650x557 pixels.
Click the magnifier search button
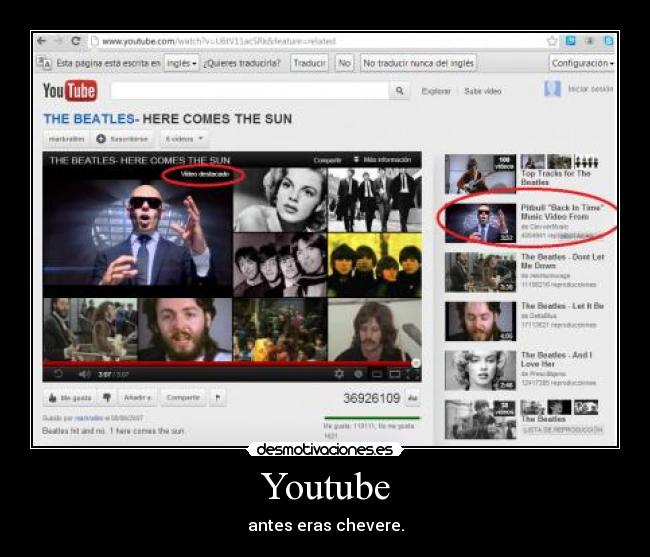point(399,90)
